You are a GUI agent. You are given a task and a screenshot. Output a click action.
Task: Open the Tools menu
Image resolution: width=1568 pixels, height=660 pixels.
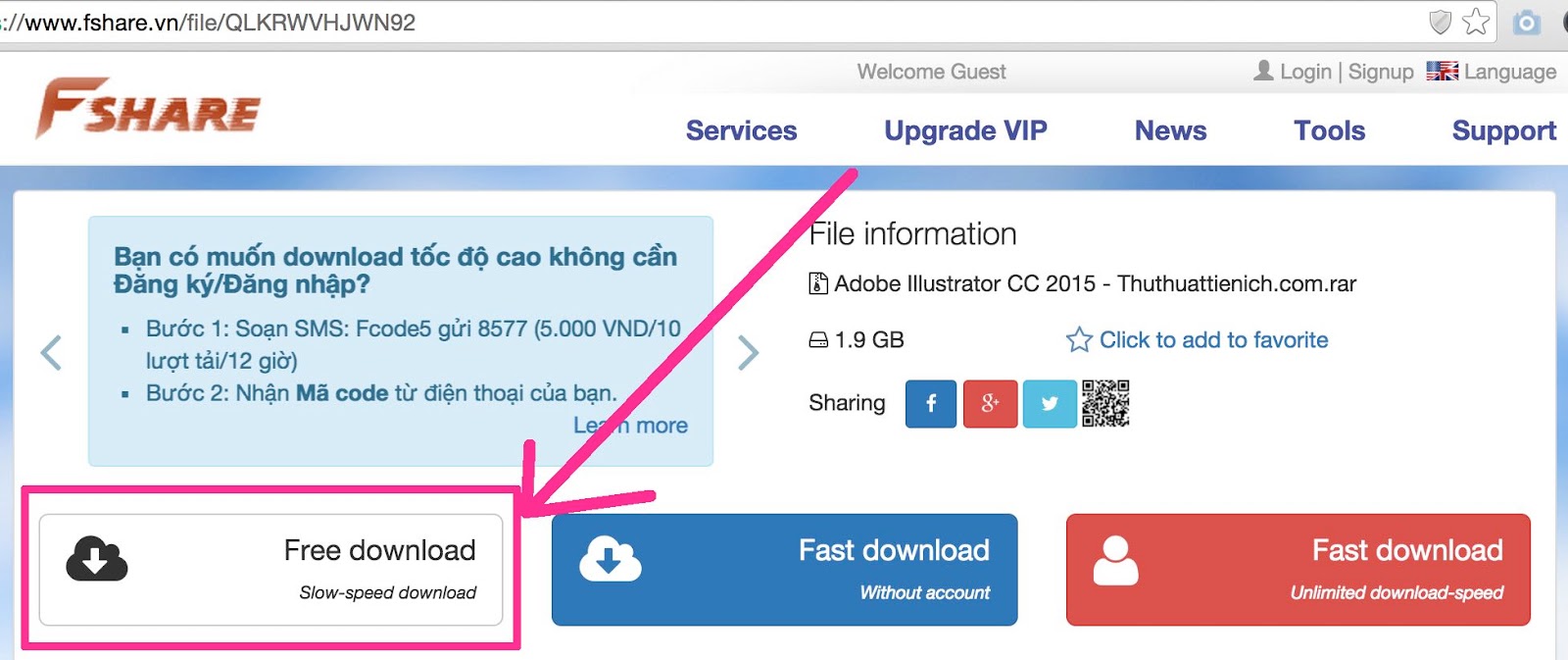1329,130
